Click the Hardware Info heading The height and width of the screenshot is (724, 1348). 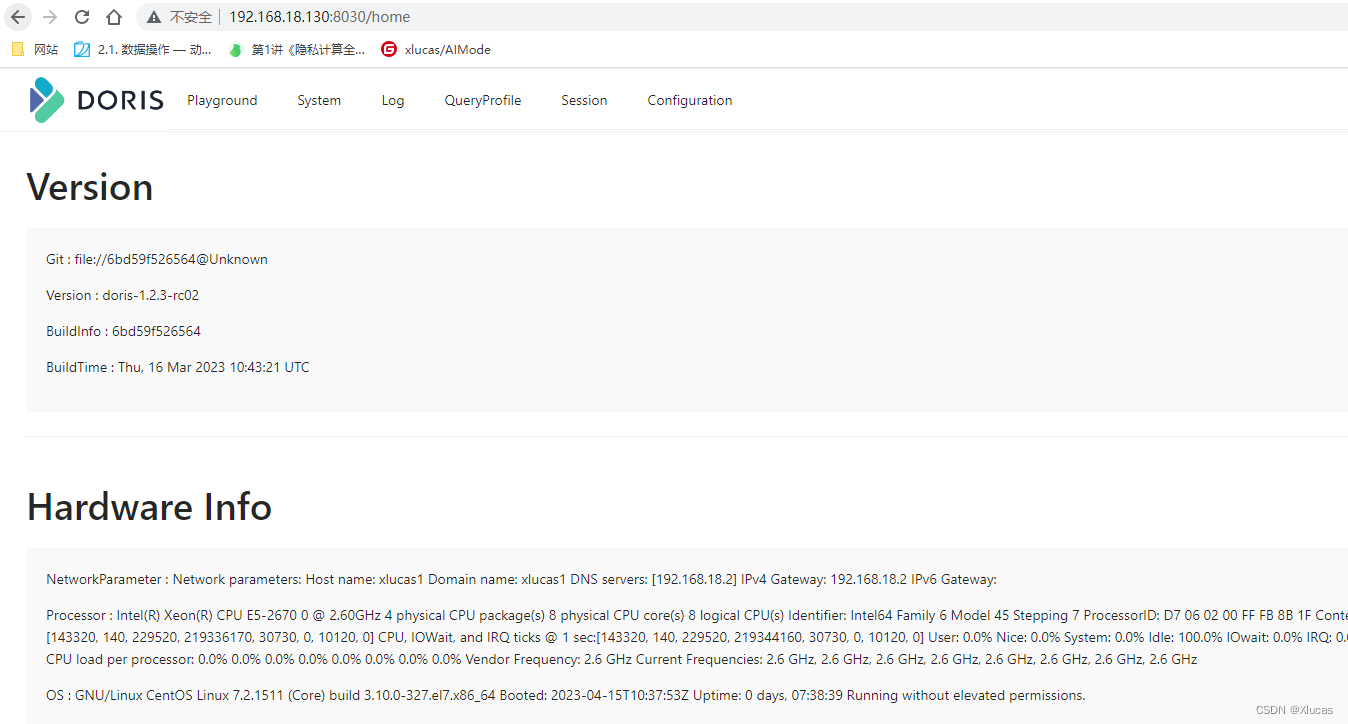point(149,507)
